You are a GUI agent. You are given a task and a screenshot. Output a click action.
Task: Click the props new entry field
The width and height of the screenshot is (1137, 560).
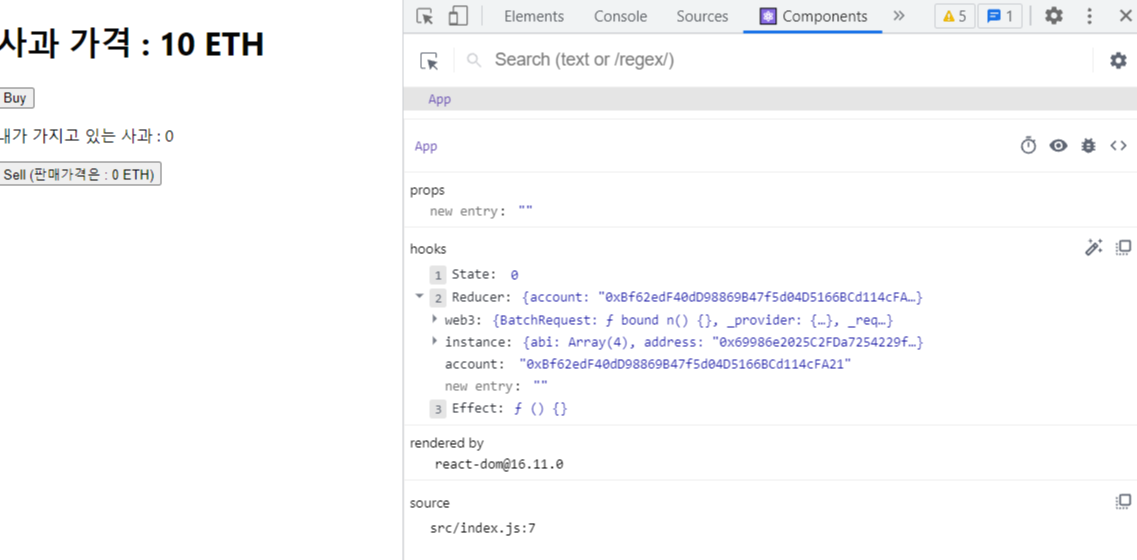526,211
